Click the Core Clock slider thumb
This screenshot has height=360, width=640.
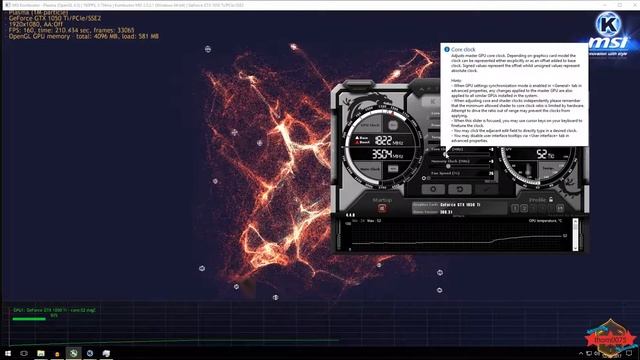click(446, 155)
